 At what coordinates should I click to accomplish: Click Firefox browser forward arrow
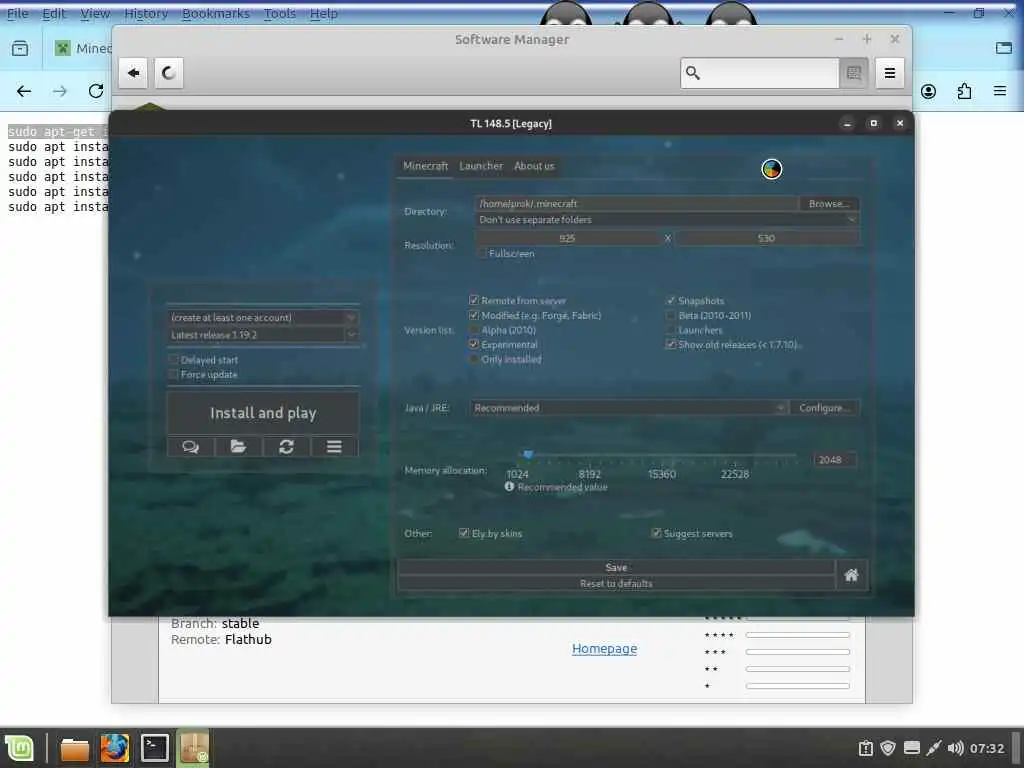coord(60,91)
